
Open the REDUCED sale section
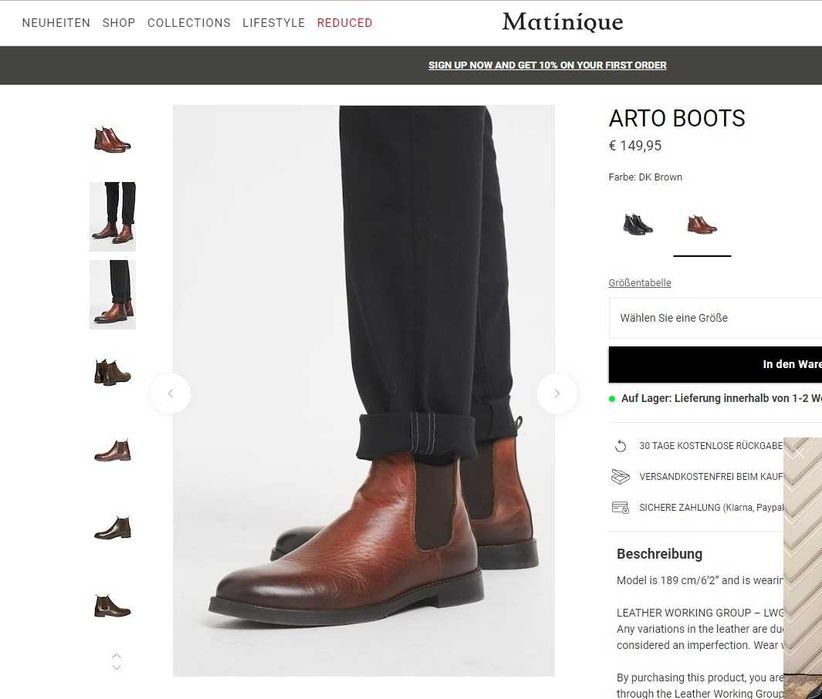pyautogui.click(x=345, y=23)
